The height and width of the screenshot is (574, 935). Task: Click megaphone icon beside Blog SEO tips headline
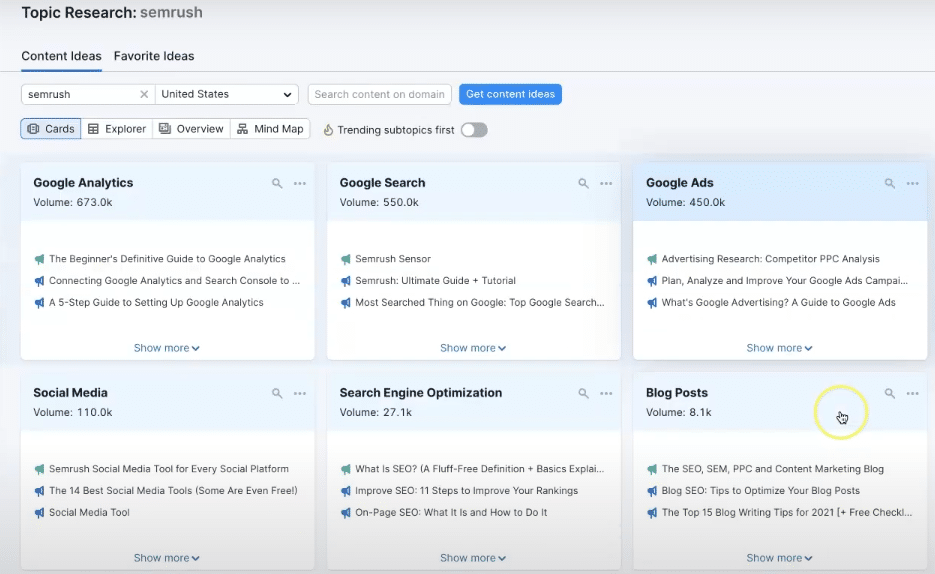pos(652,491)
